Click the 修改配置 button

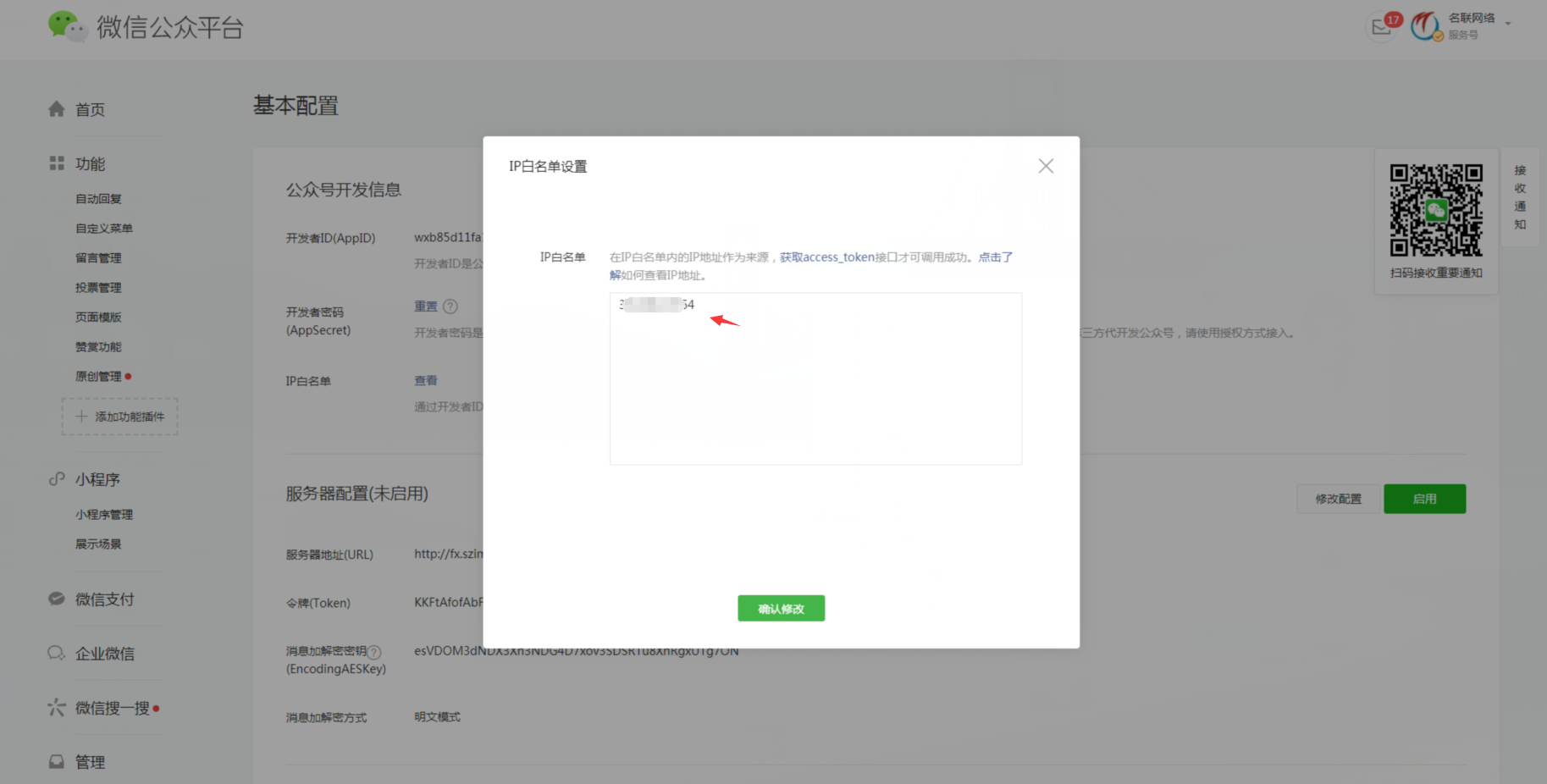[x=1338, y=499]
